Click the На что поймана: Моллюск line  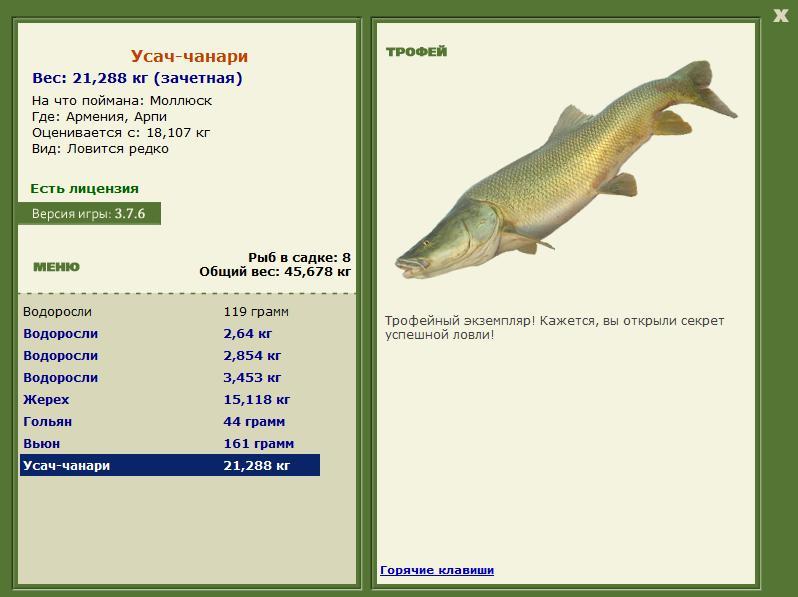click(x=122, y=101)
